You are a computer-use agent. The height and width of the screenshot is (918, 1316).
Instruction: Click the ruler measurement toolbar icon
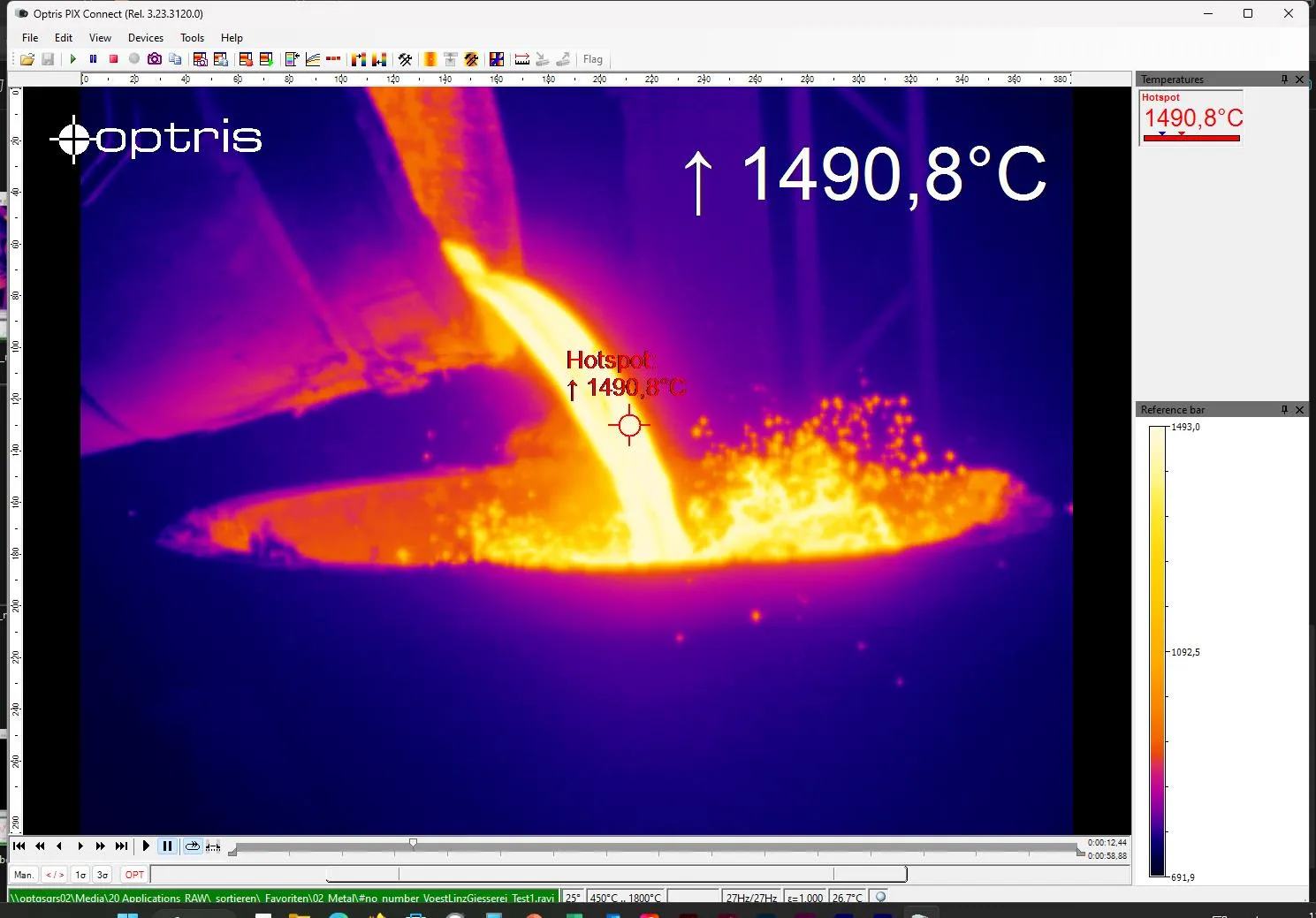click(x=522, y=59)
